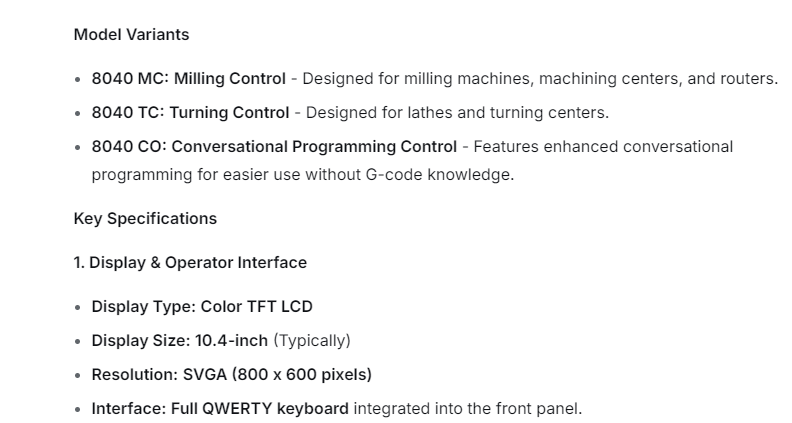The width and height of the screenshot is (792, 423).
Task: Click the bold "8040 MC: Milling Control" text
Action: [x=188, y=78]
